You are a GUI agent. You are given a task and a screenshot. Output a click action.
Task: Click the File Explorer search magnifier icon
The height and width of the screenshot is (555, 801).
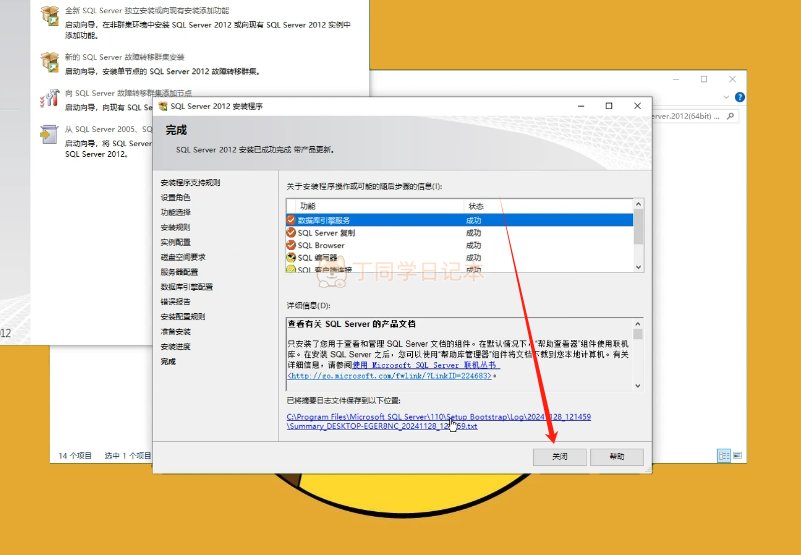pyautogui.click(x=730, y=117)
